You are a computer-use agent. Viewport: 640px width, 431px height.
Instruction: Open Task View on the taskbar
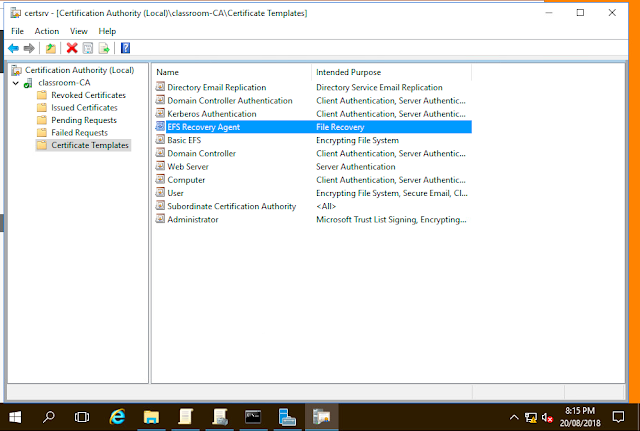tap(82, 417)
